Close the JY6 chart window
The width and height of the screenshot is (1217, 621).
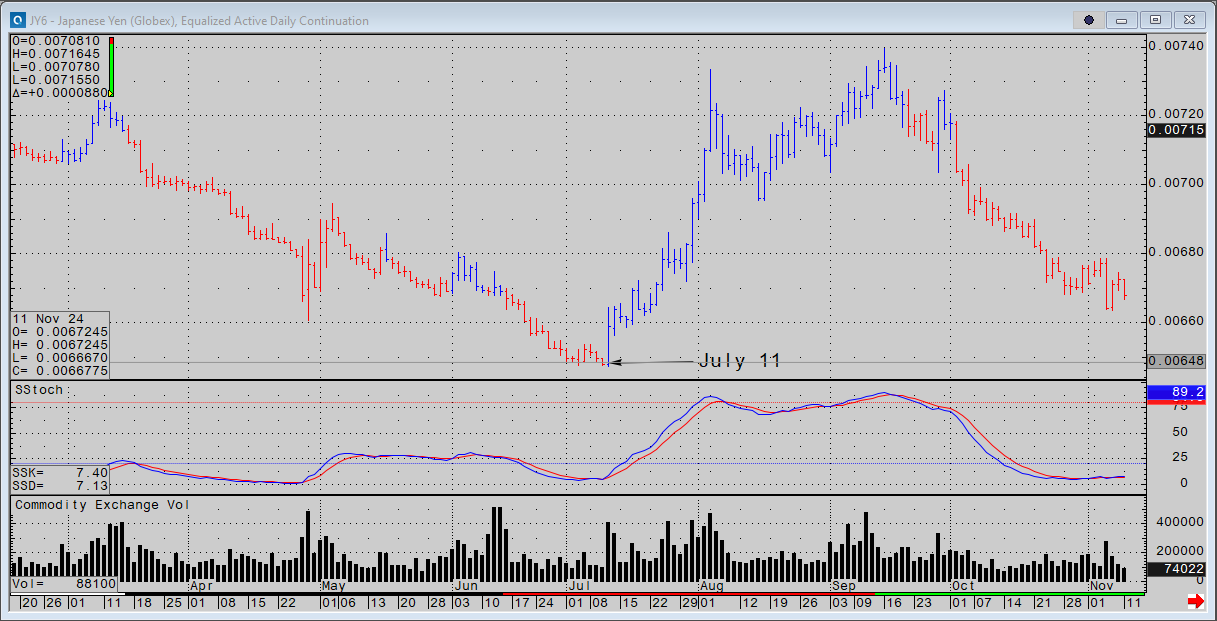point(1188,20)
